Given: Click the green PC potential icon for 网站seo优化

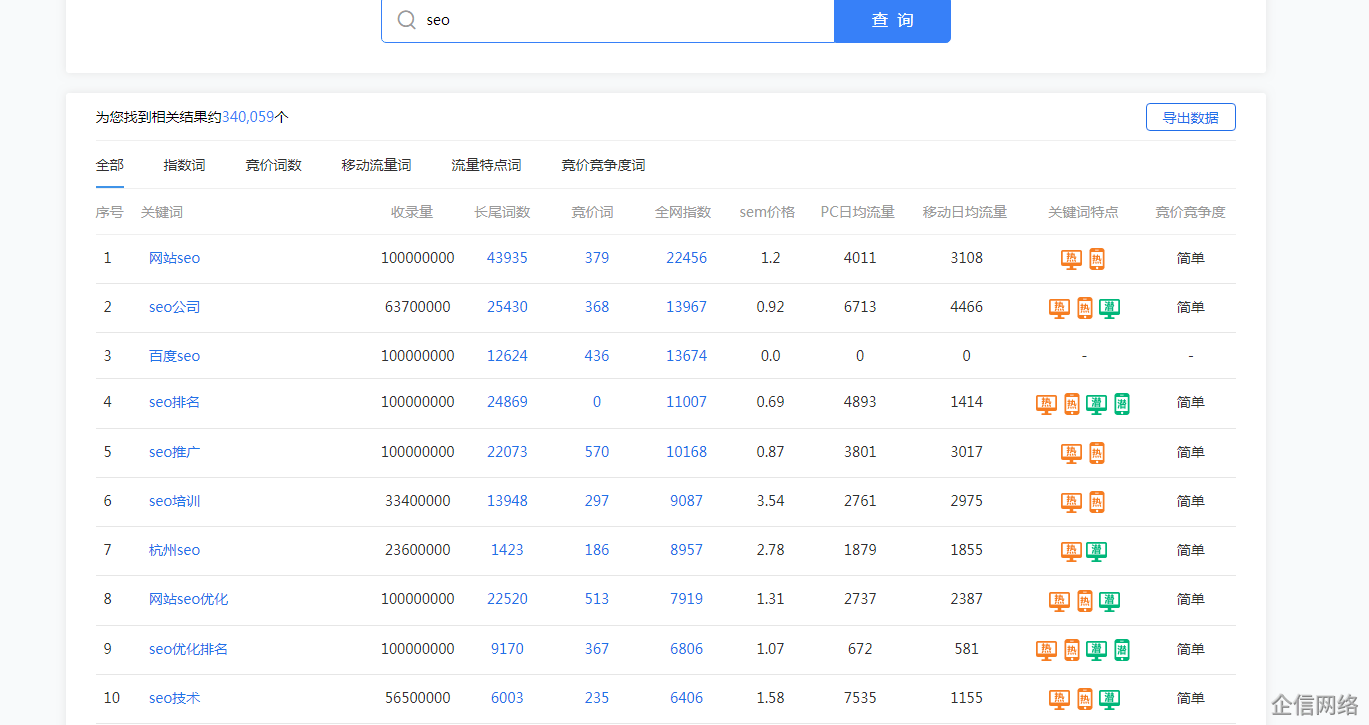Looking at the screenshot, I should pos(1109,601).
